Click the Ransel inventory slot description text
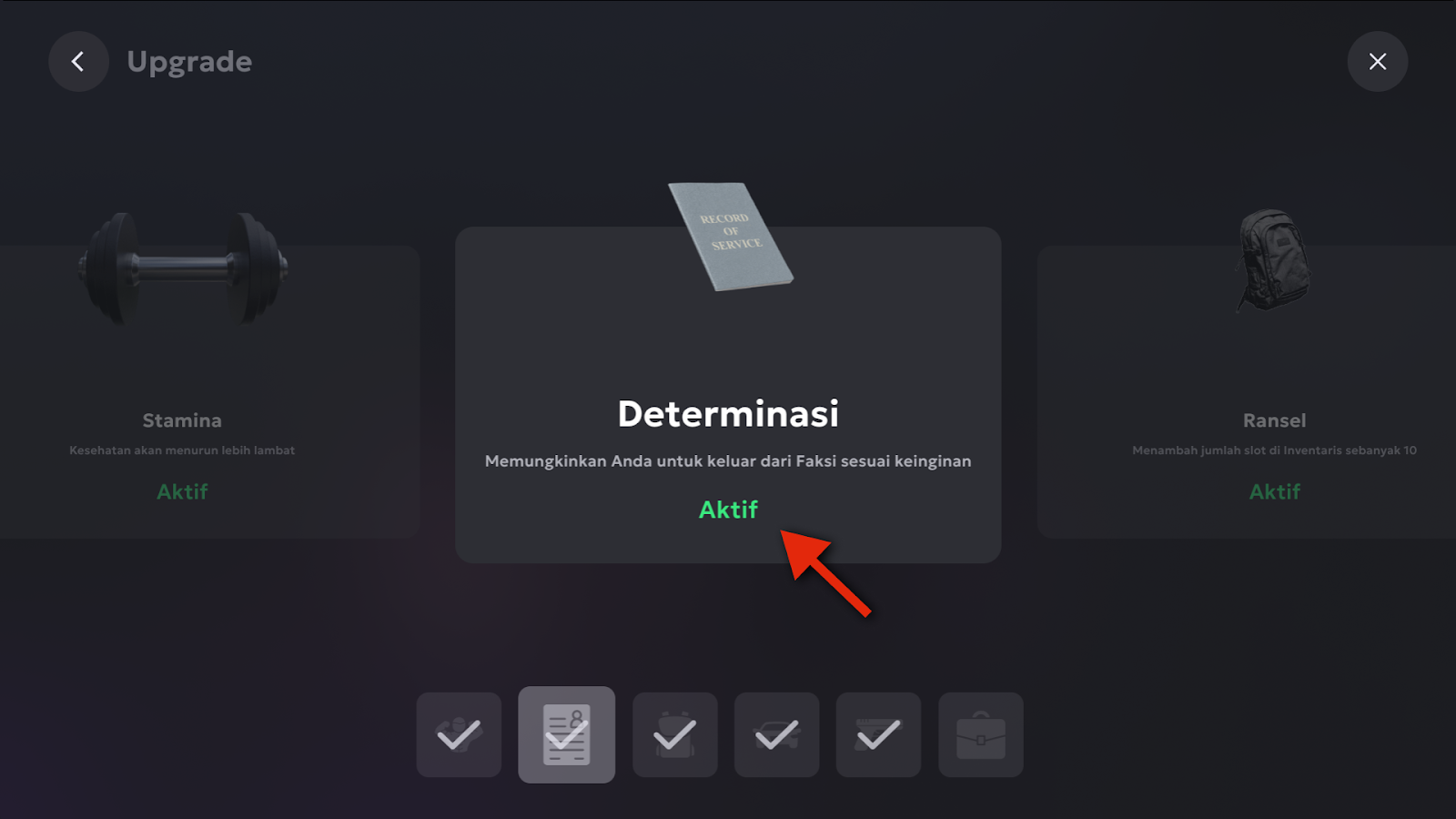 click(1274, 450)
